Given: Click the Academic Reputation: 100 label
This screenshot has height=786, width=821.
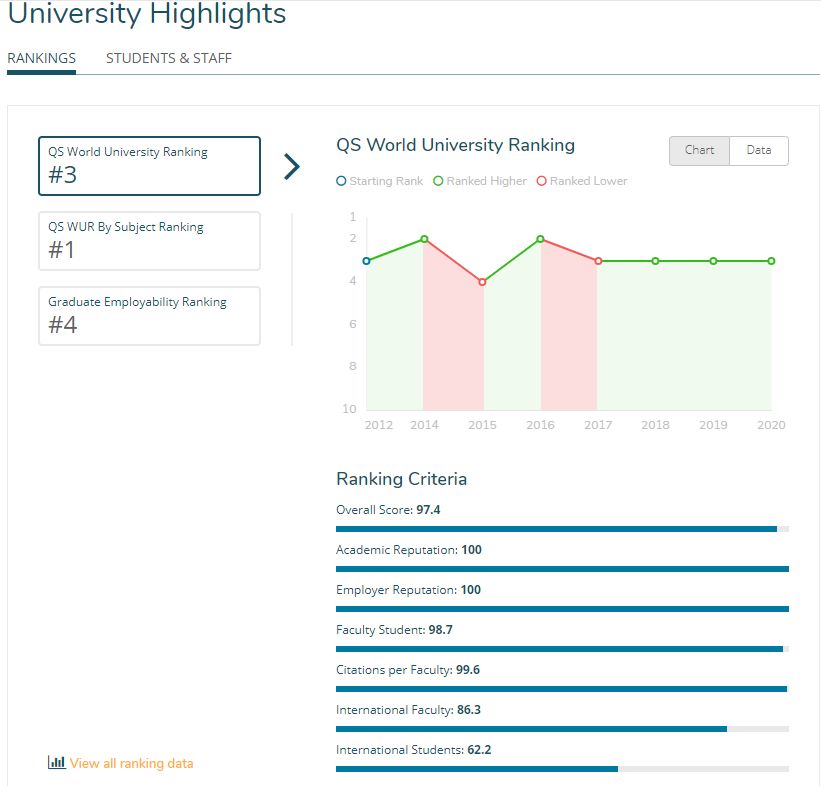Looking at the screenshot, I should (409, 550).
